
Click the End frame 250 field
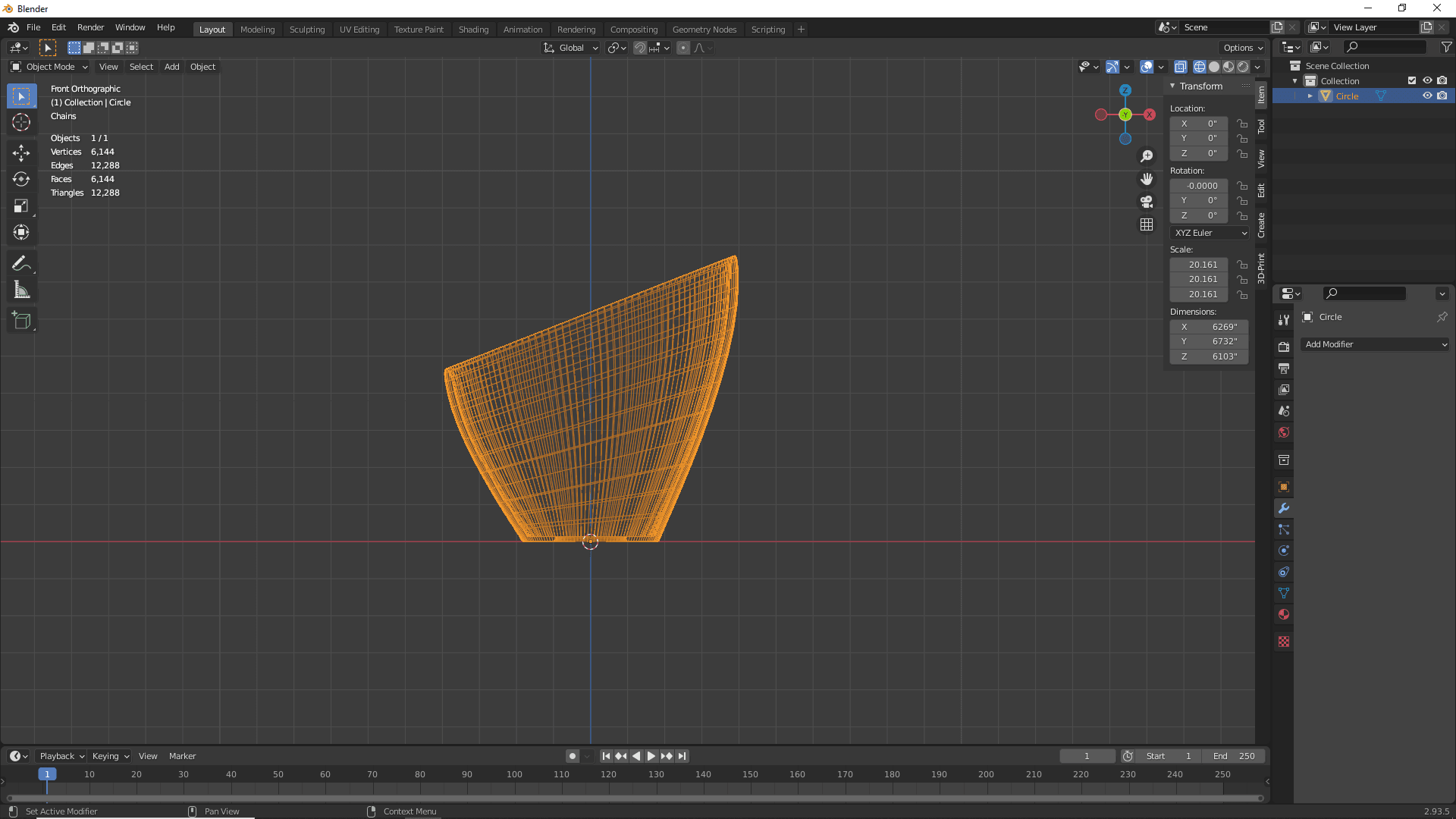[1234, 756]
